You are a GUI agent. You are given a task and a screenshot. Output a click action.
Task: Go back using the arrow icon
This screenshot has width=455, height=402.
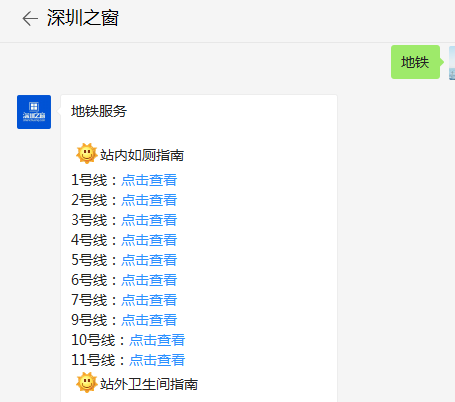click(30, 18)
